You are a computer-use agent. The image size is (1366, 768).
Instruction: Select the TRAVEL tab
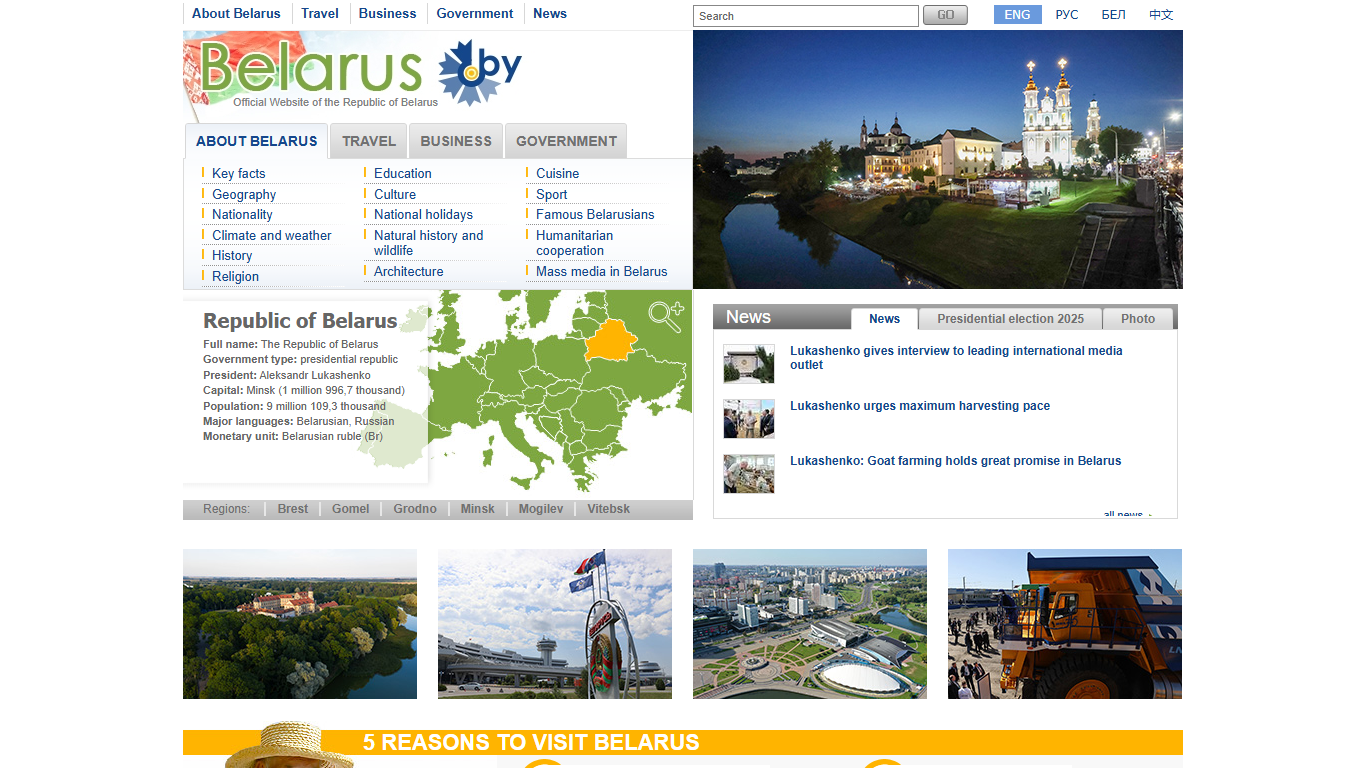pyautogui.click(x=369, y=141)
